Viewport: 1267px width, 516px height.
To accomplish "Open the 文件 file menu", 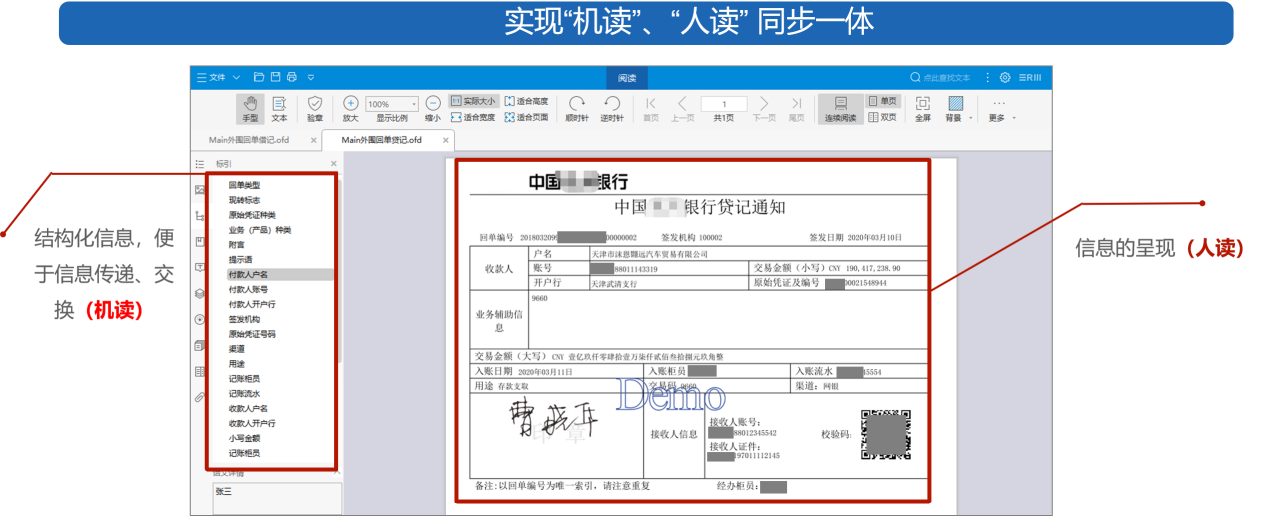I will pos(218,77).
